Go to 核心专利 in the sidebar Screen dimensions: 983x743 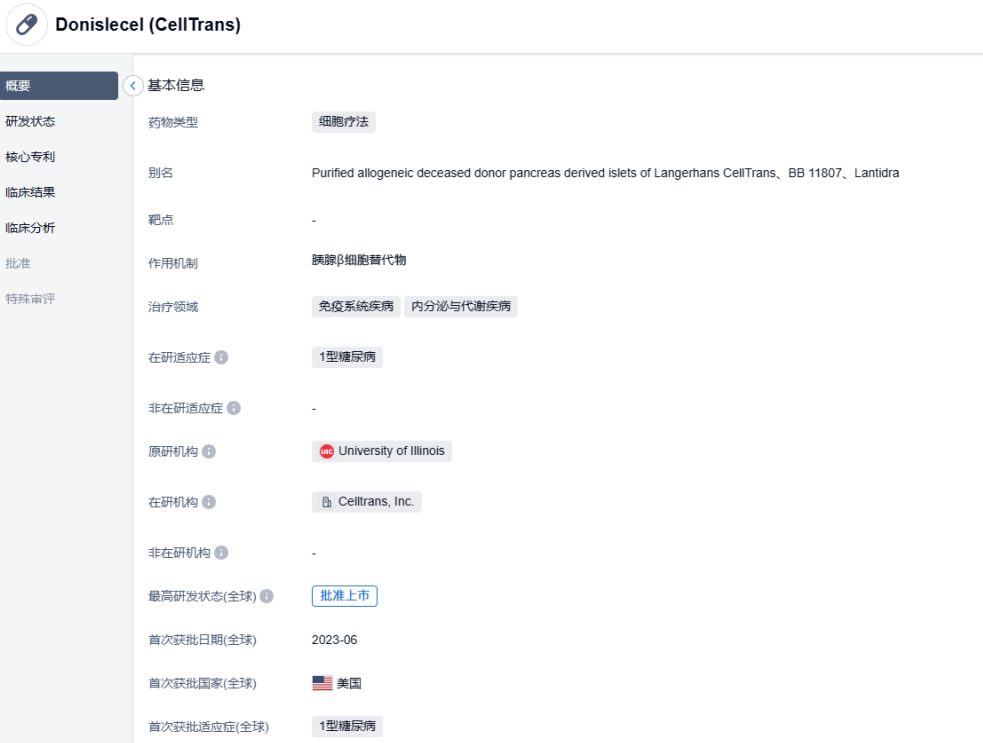coord(30,157)
